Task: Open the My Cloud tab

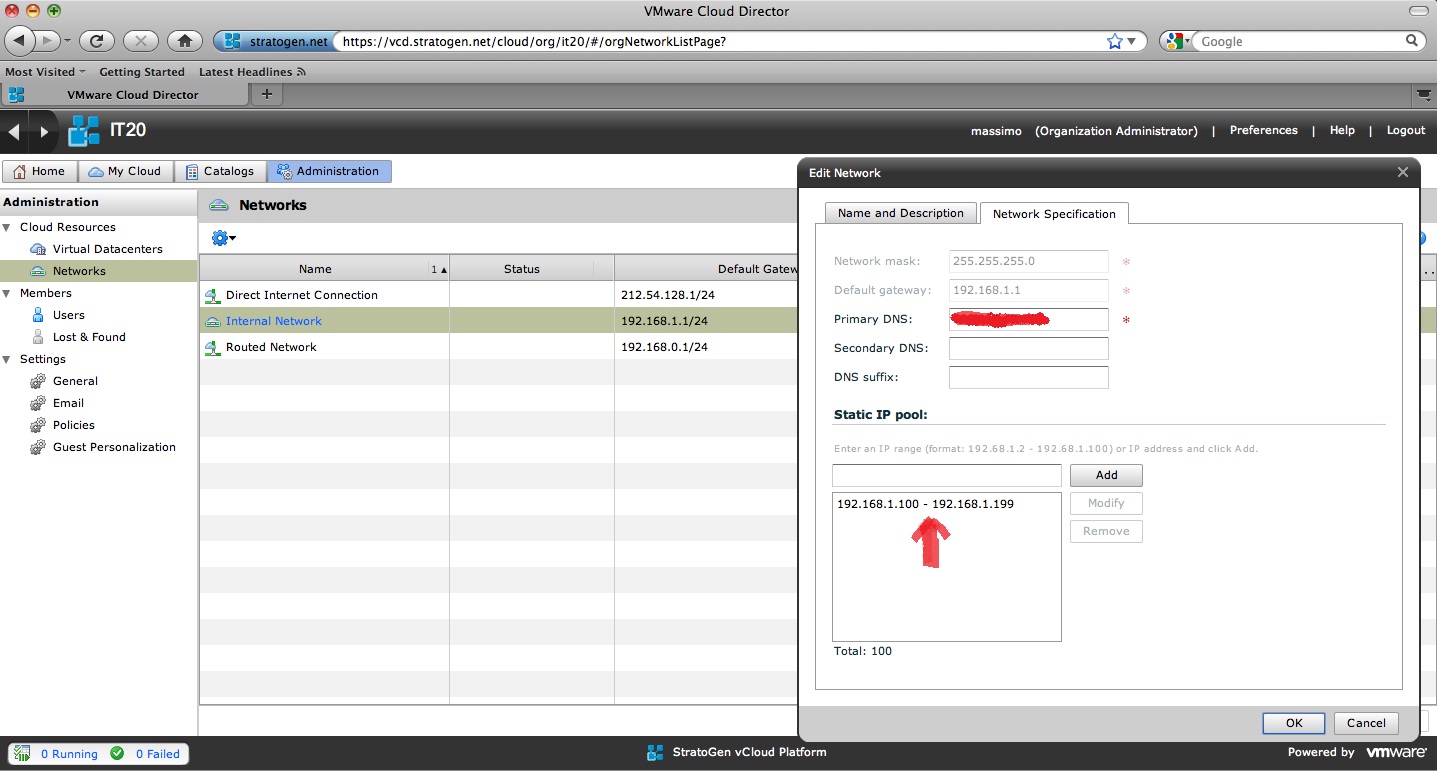Action: 125,171
